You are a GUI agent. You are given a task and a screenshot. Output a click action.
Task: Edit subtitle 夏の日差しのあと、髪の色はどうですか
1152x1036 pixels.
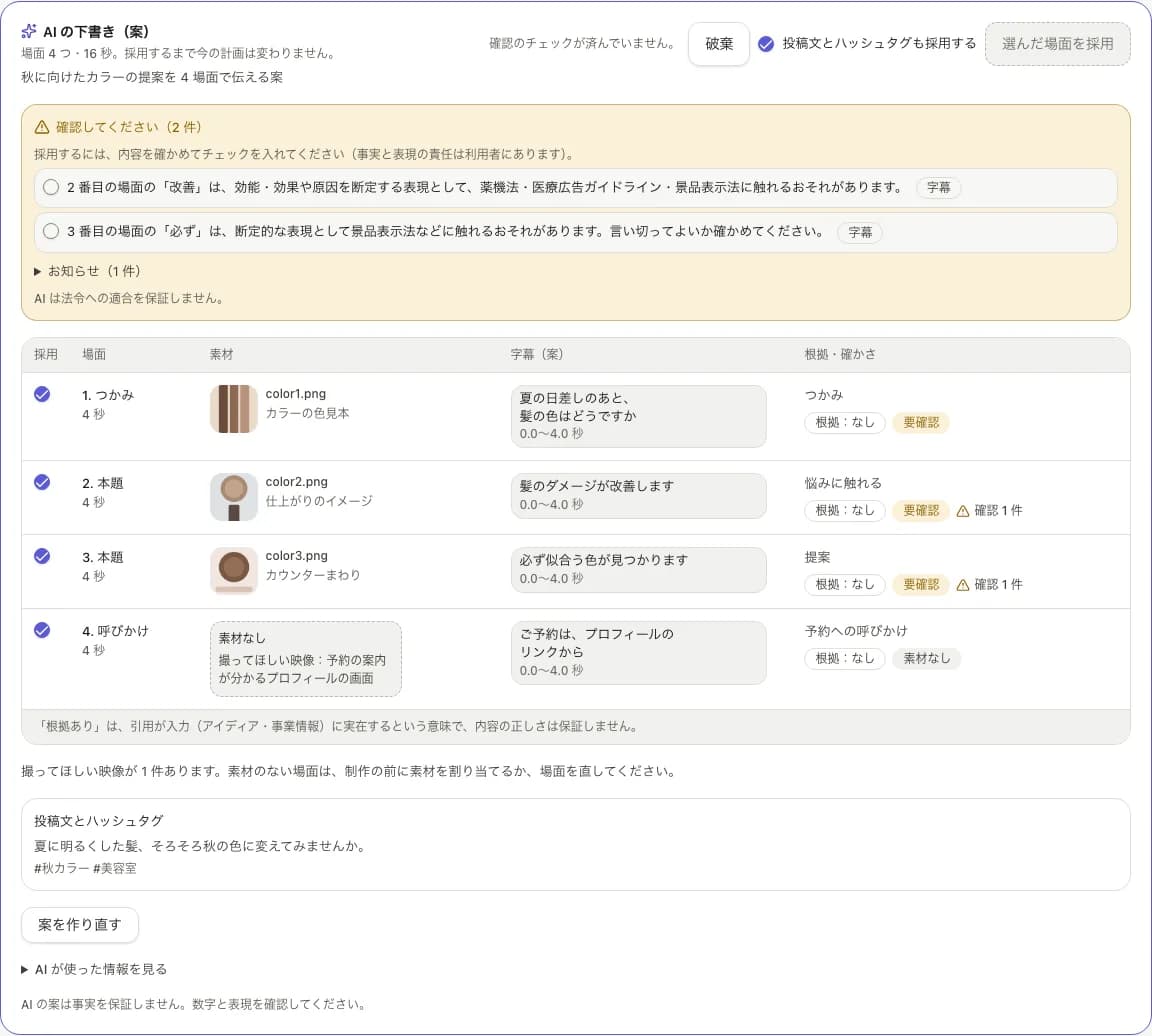pos(638,416)
